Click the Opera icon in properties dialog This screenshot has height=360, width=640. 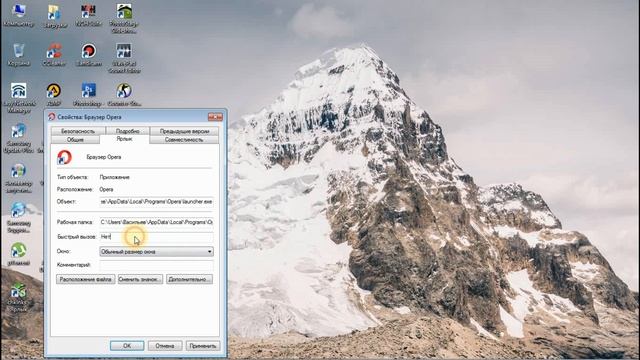point(64,157)
